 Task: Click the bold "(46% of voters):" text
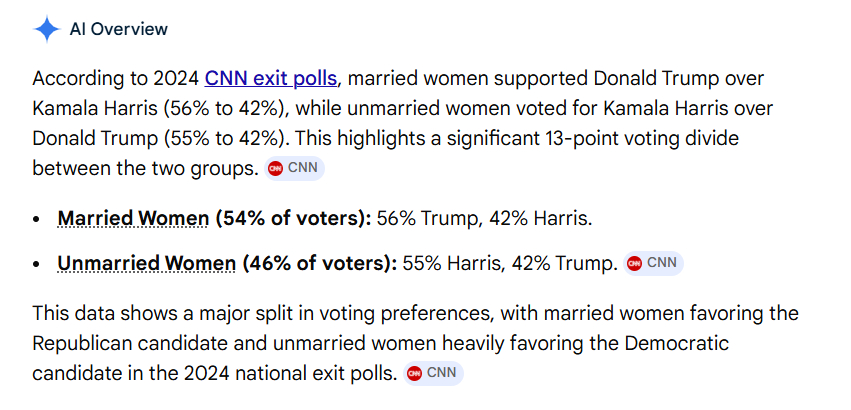tap(319, 264)
